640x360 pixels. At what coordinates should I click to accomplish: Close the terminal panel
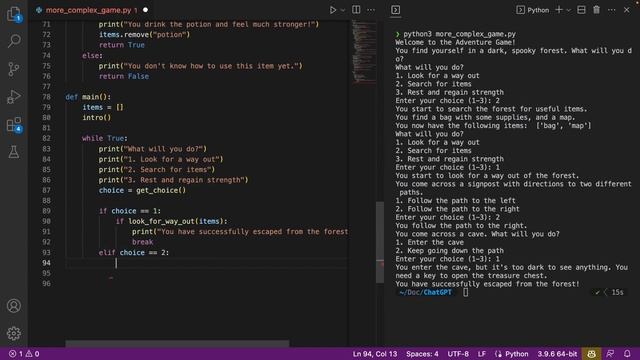627,10
